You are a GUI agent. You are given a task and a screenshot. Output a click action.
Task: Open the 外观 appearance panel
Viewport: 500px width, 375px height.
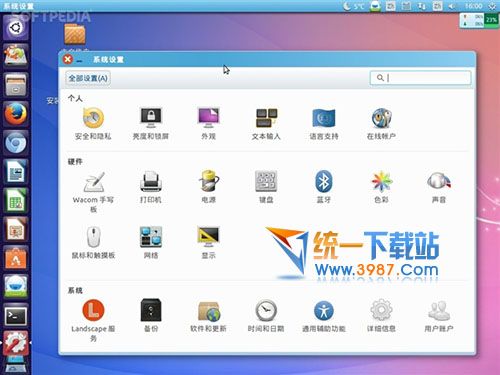coord(209,123)
